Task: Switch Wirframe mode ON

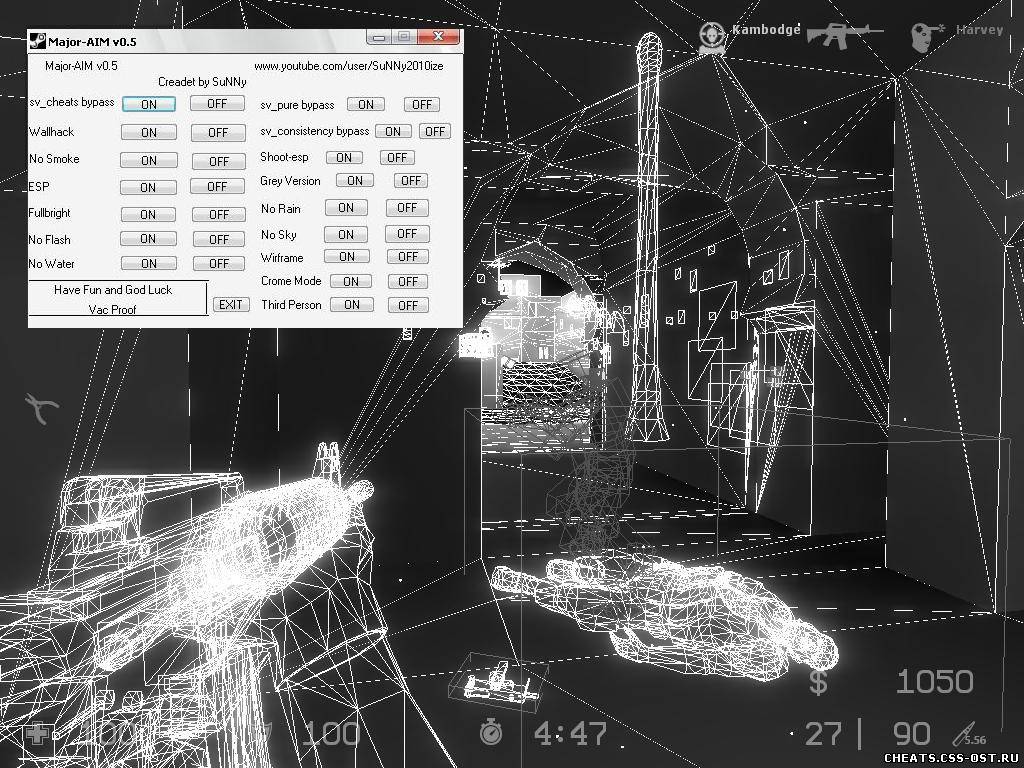Action: [x=346, y=257]
